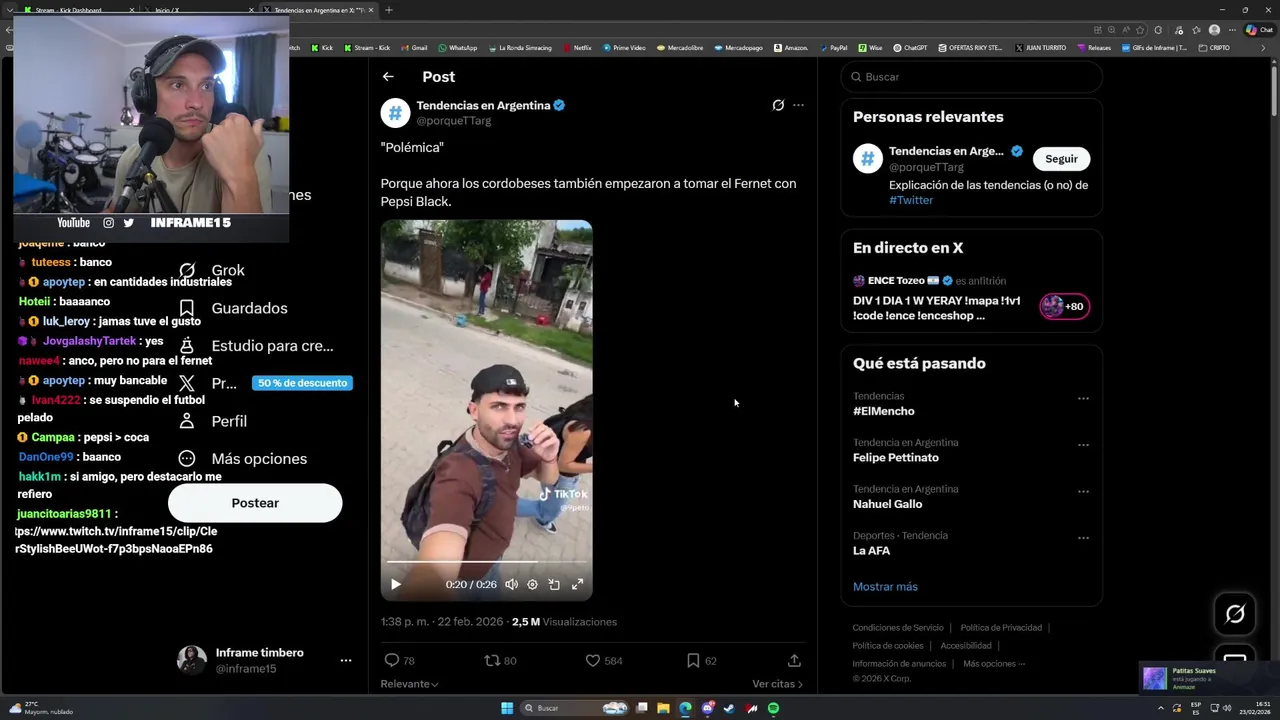Click the share icon under the post
Image resolution: width=1280 pixels, height=720 pixels.
(794, 660)
